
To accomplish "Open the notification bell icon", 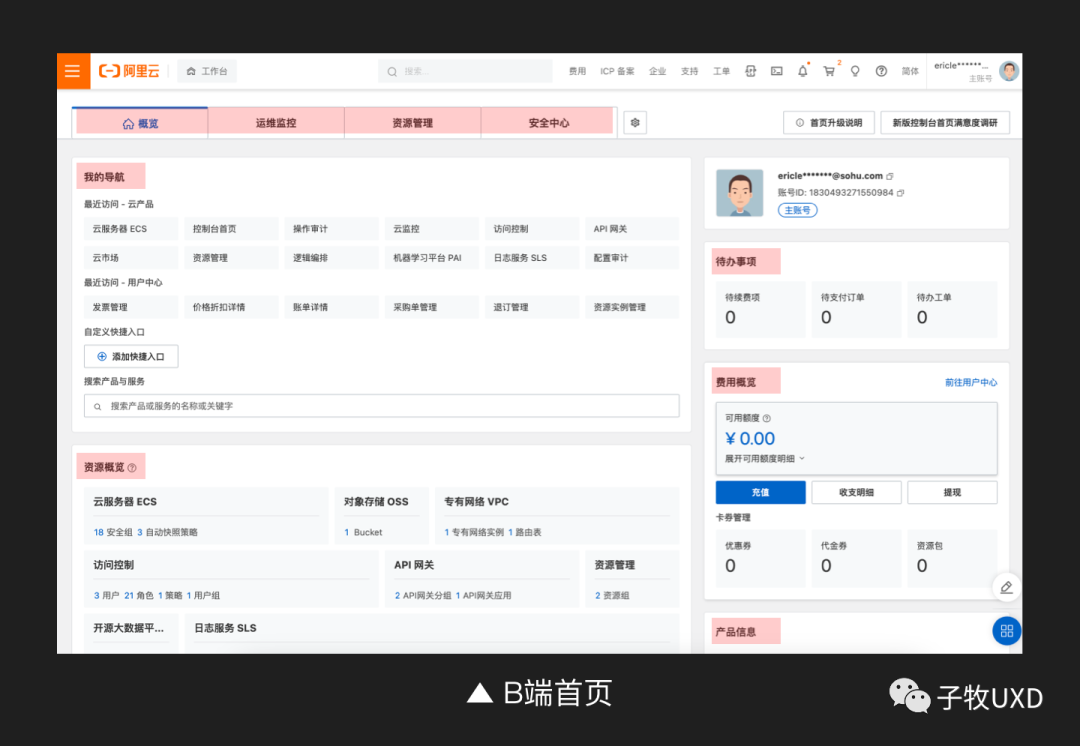I will coord(802,71).
